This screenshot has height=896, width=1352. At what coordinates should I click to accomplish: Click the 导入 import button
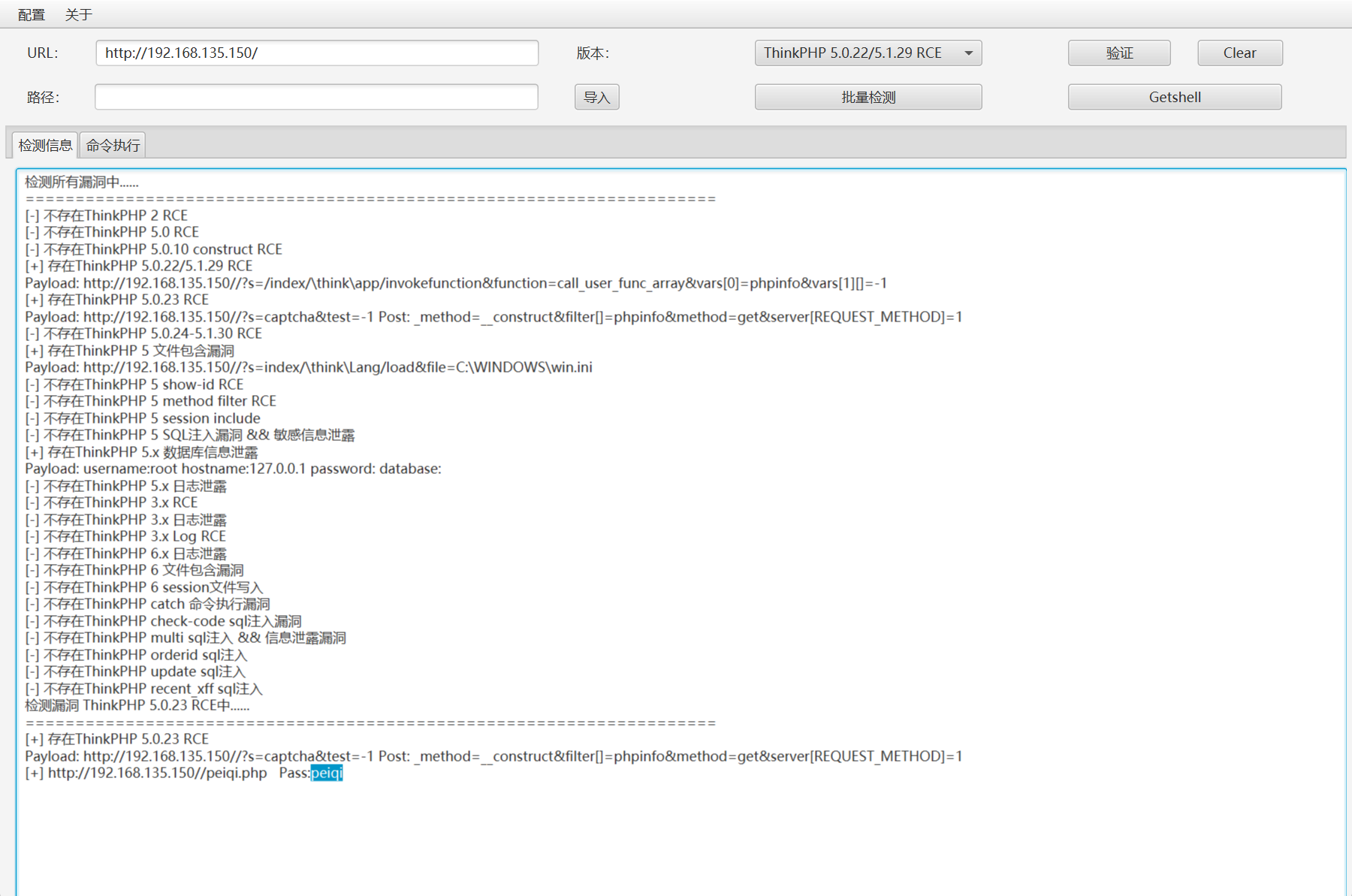click(597, 97)
